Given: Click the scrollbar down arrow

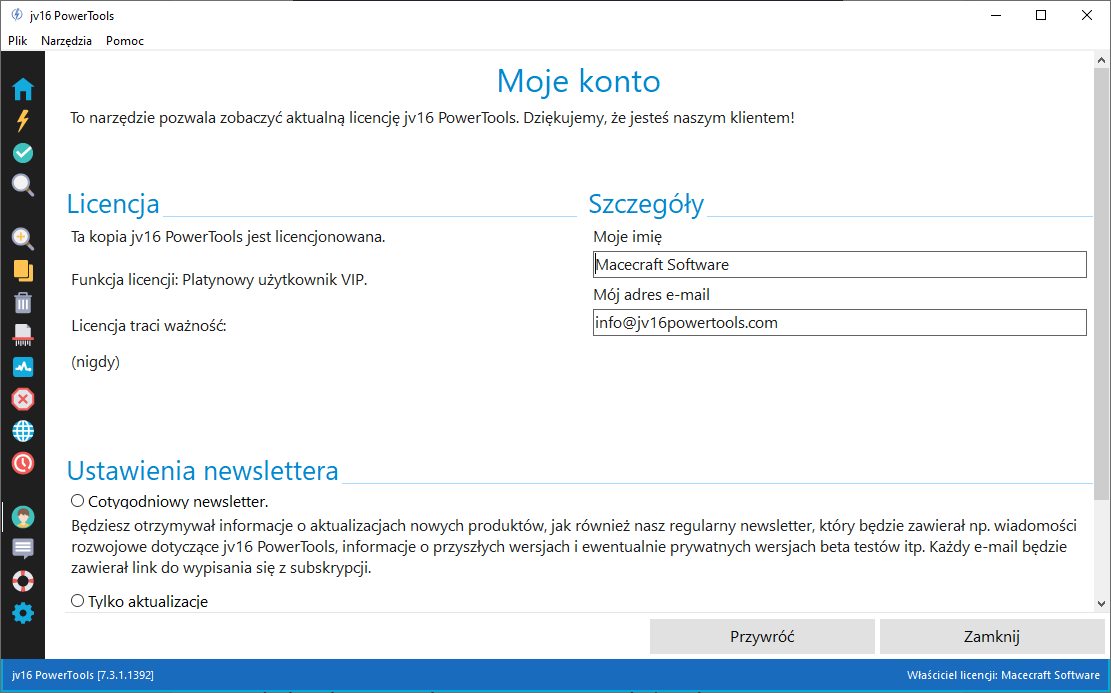Looking at the screenshot, I should point(1101,604).
